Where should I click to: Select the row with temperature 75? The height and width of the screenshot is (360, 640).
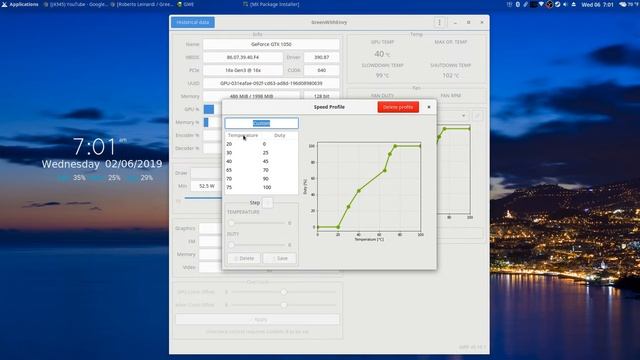tap(262, 187)
